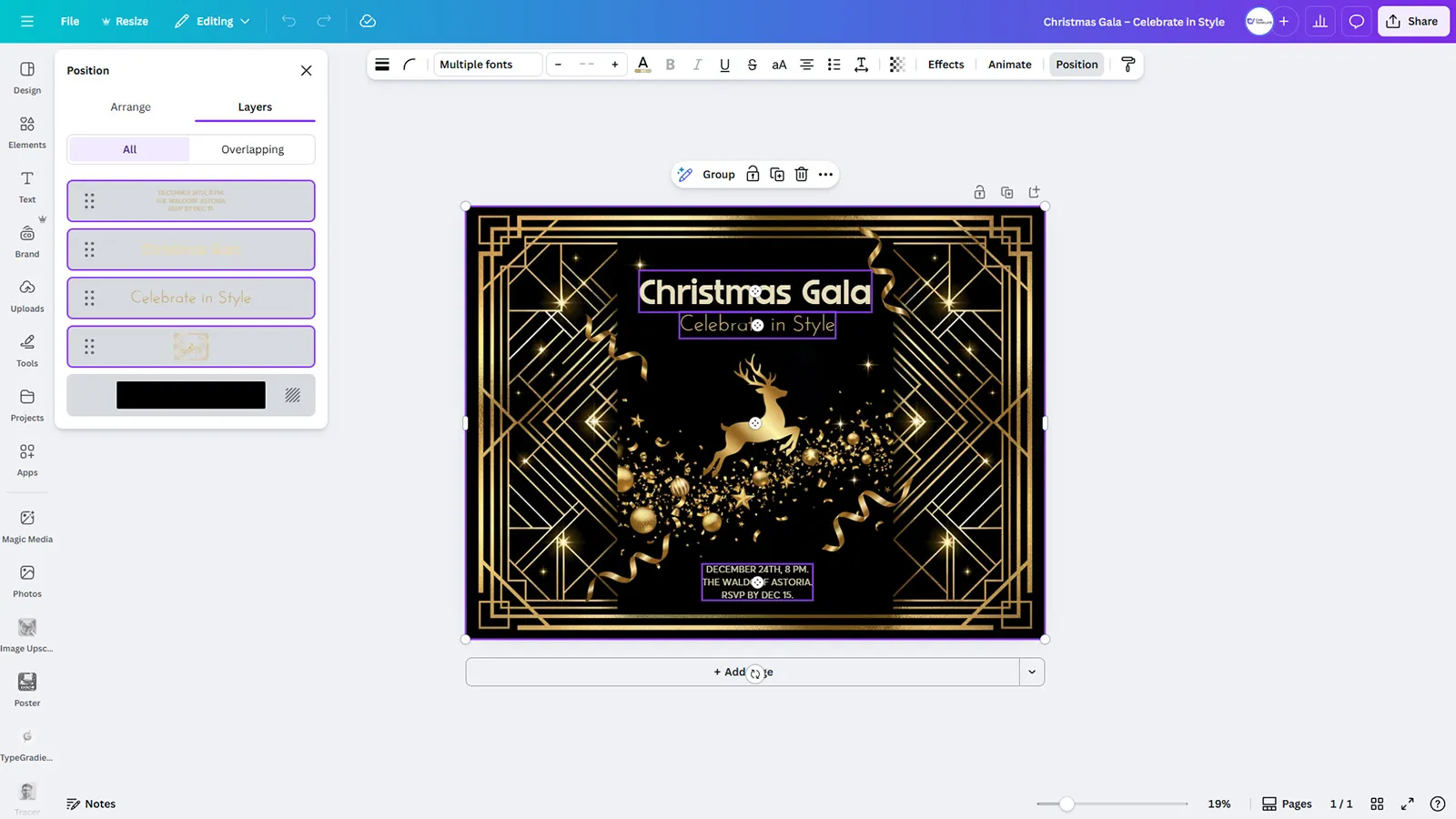Select the Overlapping layers filter

click(x=252, y=149)
